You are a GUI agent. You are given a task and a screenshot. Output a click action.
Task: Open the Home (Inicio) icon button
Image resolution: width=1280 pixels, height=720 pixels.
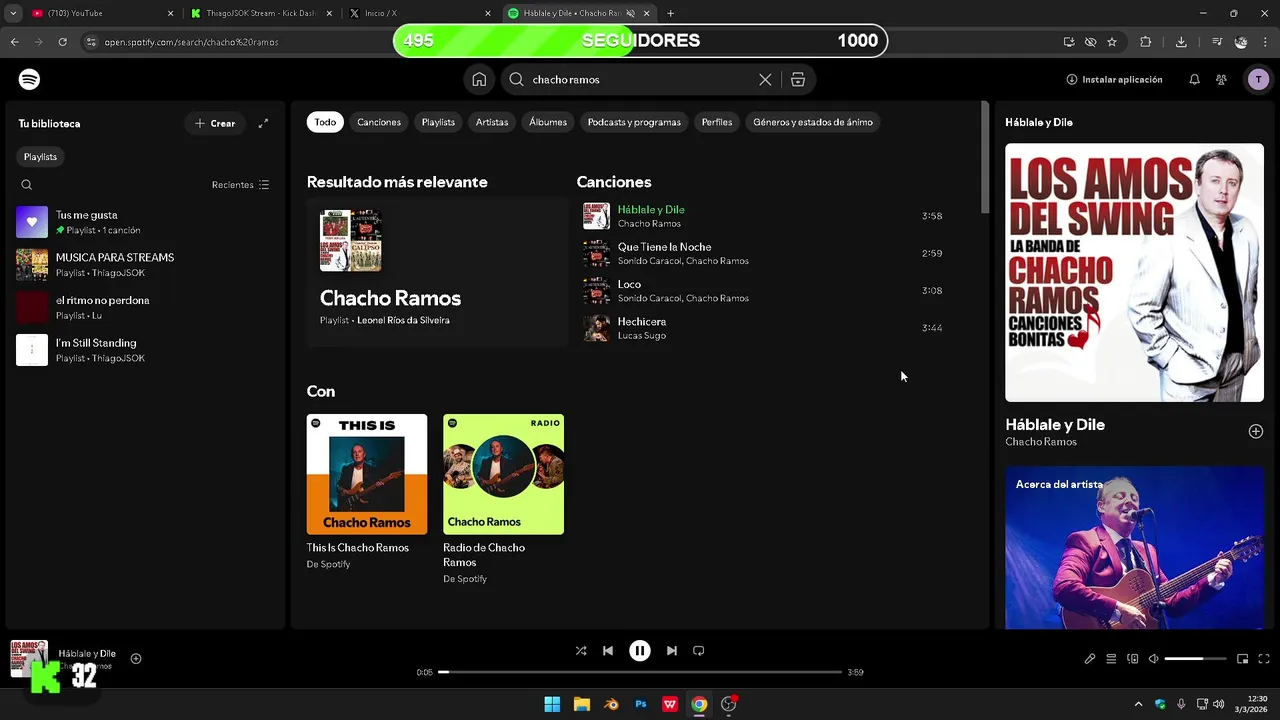[x=479, y=79]
